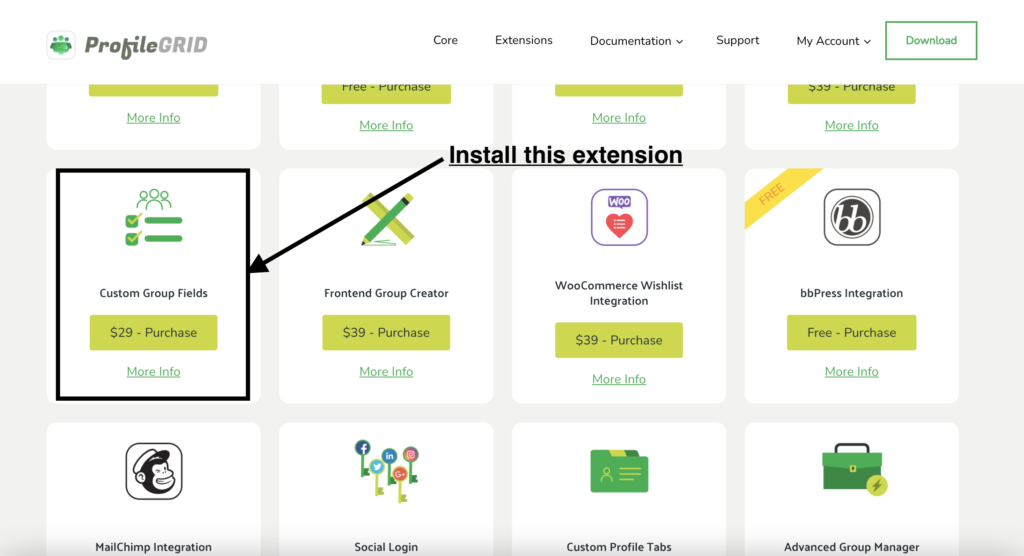The image size is (1024, 556).
Task: Click the Custom Profile Tabs title
Action: tap(619, 547)
